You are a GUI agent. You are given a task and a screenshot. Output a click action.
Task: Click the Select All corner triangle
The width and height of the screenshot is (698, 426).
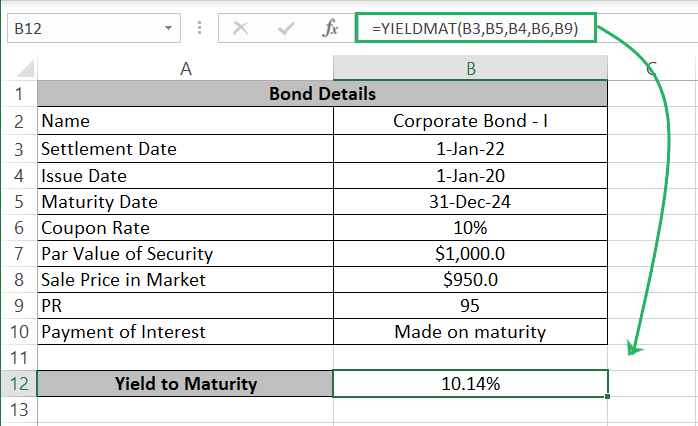tap(18, 68)
